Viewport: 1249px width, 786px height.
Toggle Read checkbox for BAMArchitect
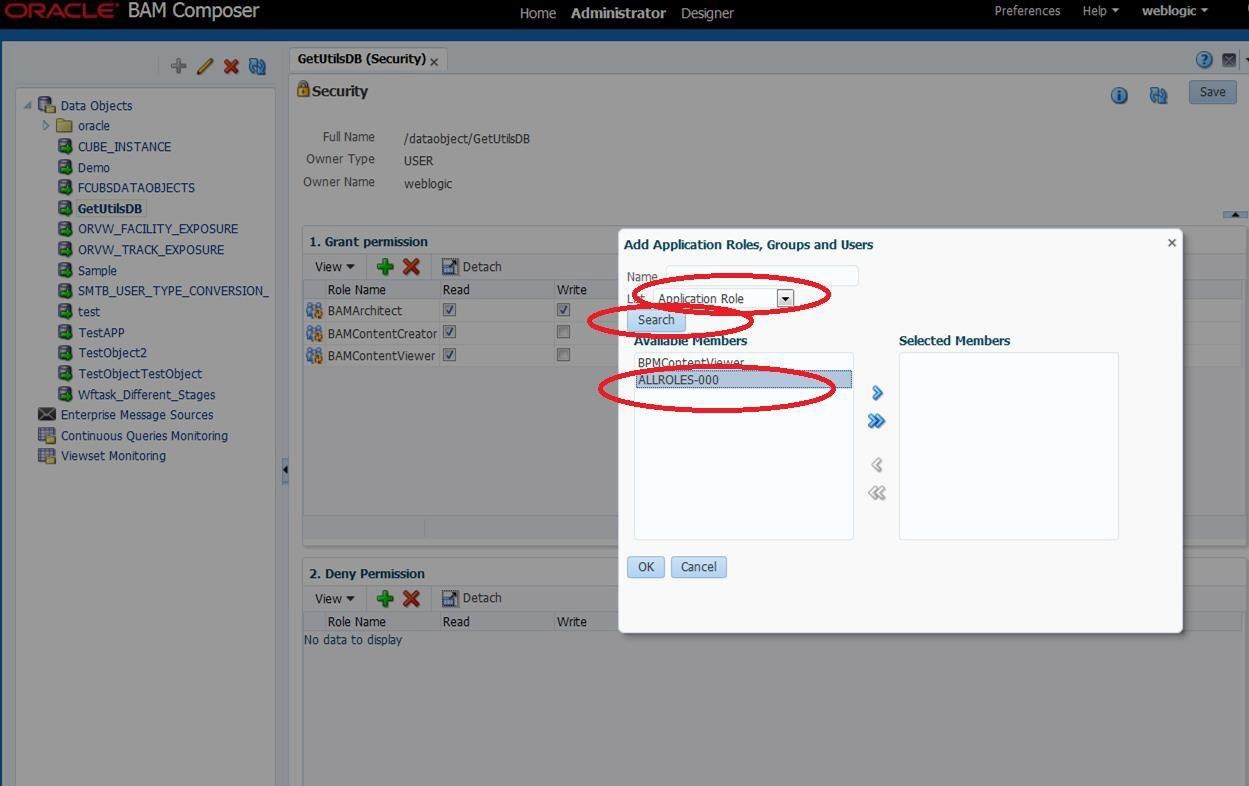[449, 310]
